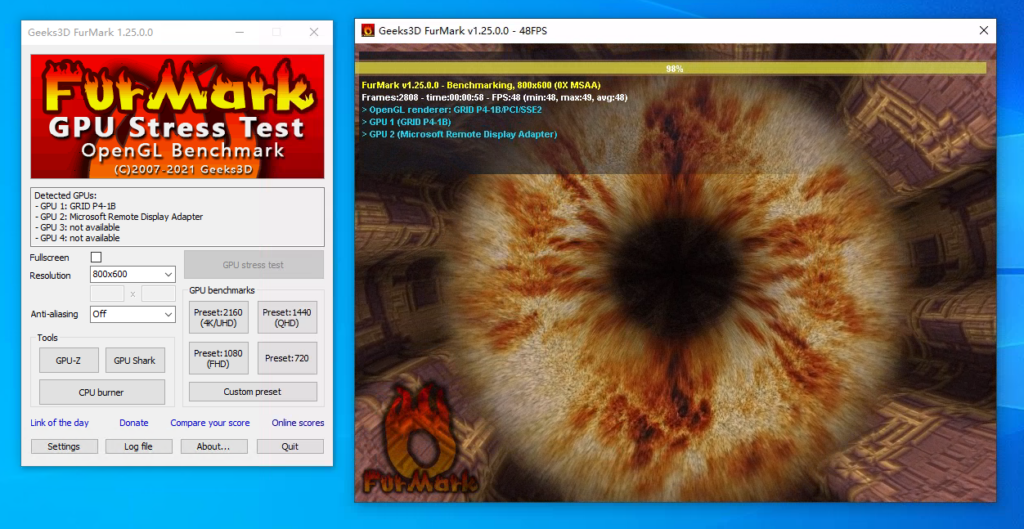Expand the Anti-aliasing dropdown set to Off
This screenshot has width=1024, height=529.
(133, 314)
